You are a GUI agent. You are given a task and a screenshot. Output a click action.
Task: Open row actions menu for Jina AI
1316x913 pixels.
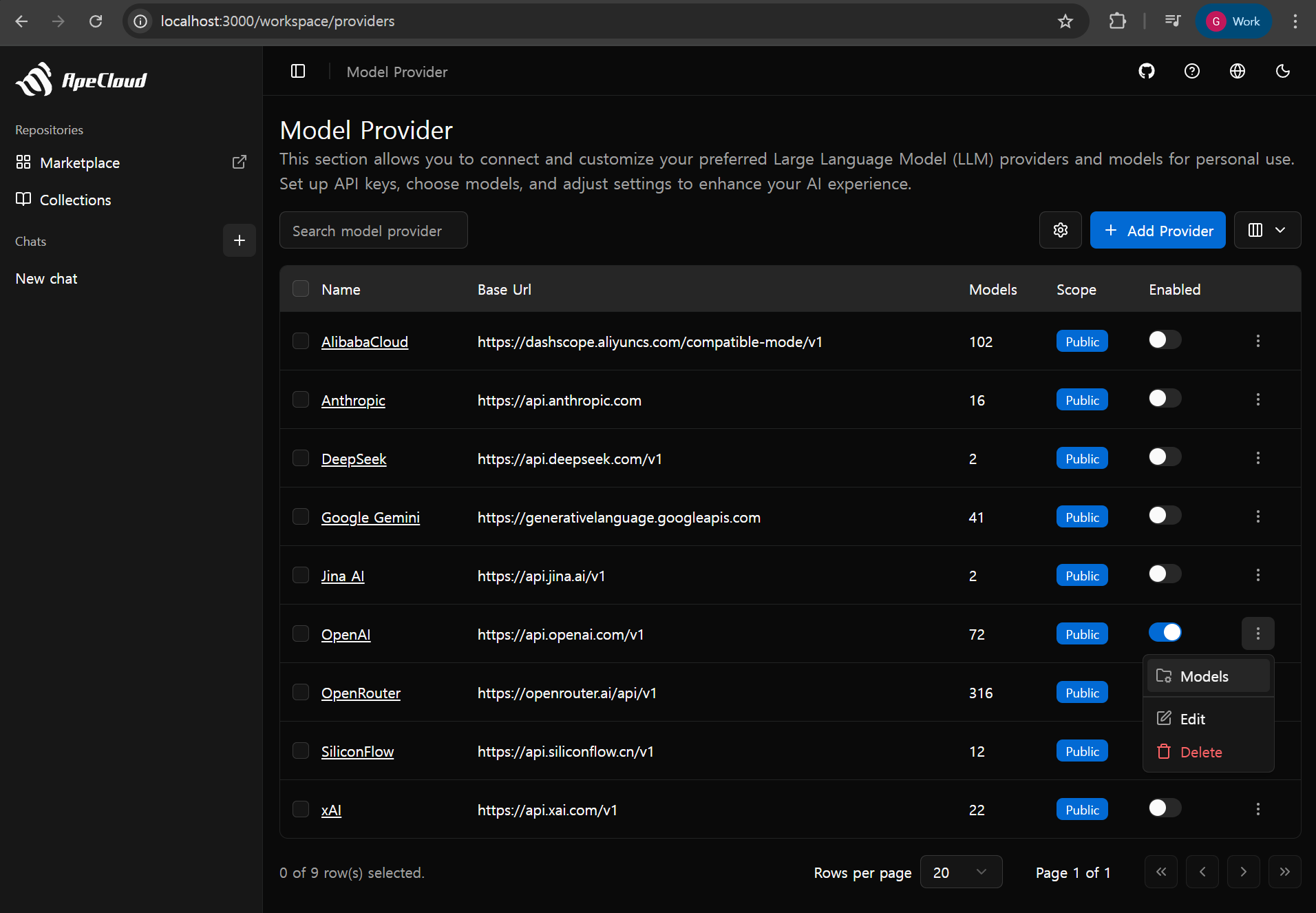[x=1258, y=575]
